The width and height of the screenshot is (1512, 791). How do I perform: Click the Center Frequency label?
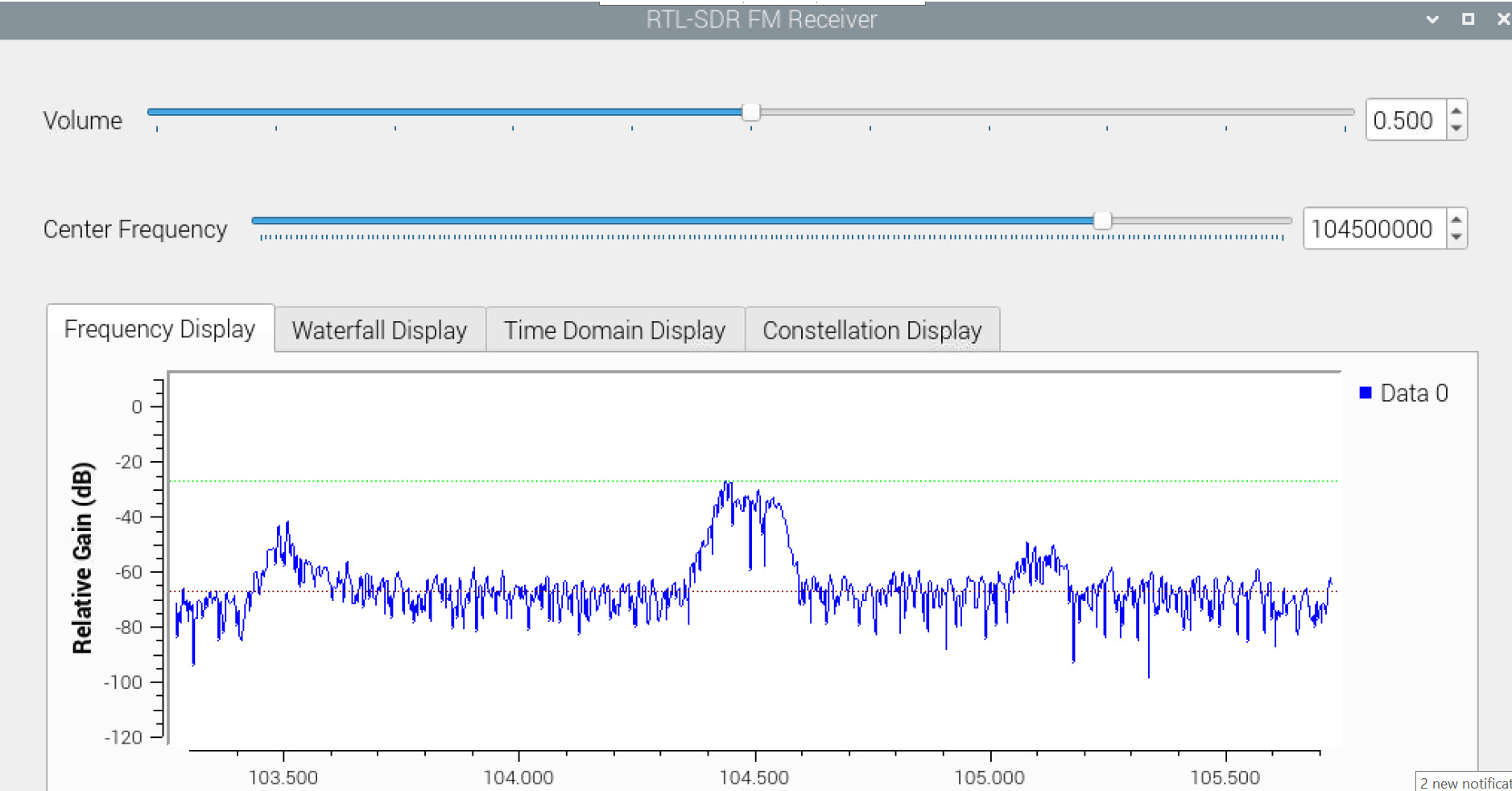pyautogui.click(x=134, y=229)
